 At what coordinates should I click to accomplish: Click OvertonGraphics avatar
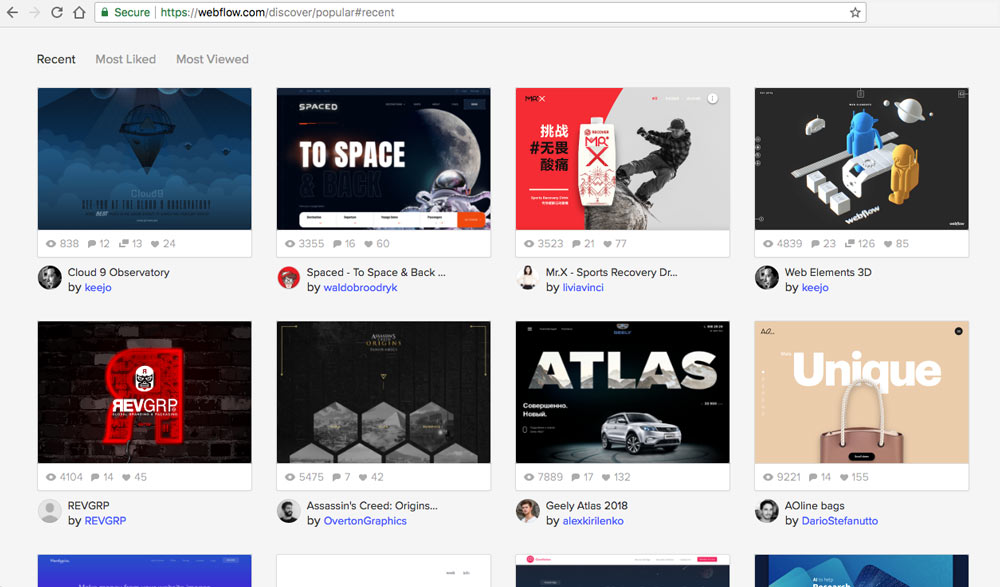289,511
